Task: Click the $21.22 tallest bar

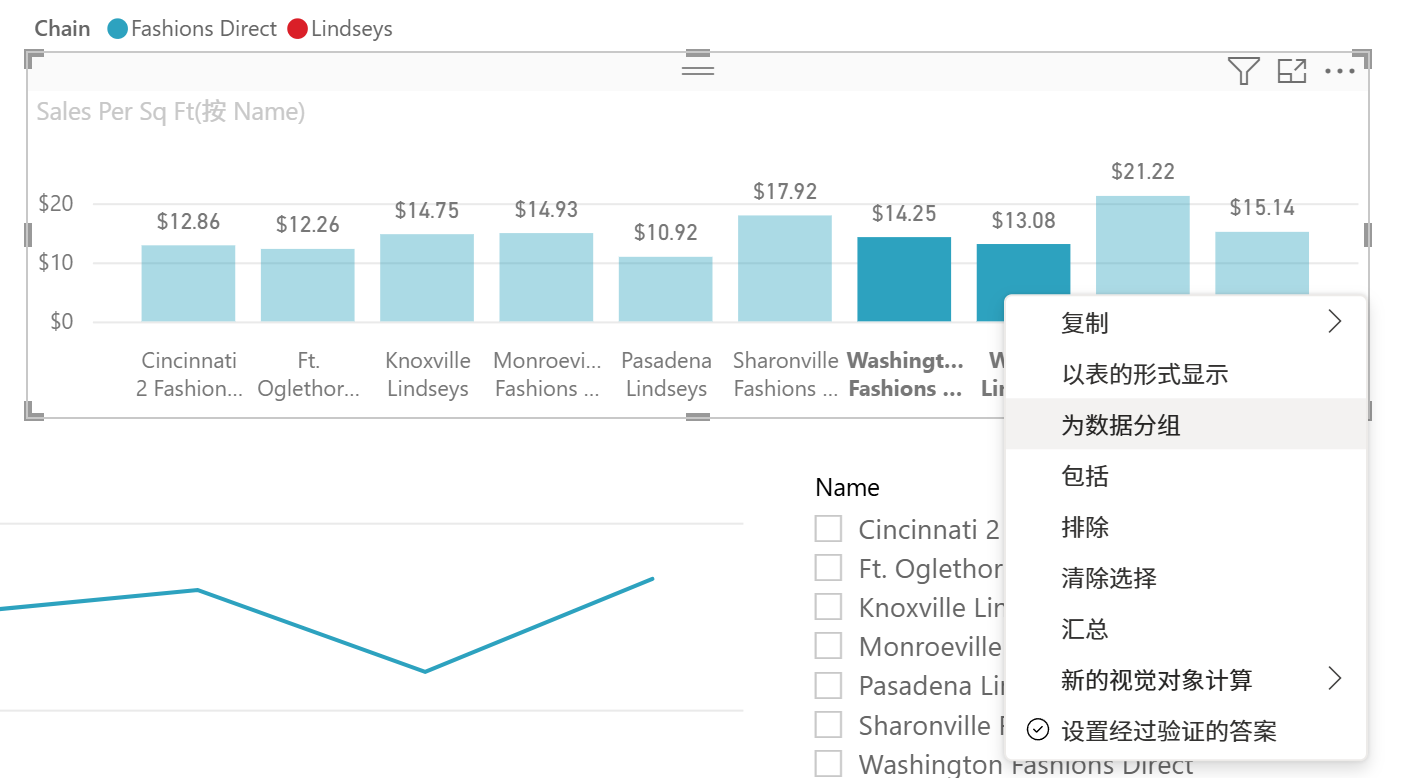Action: tap(1143, 245)
